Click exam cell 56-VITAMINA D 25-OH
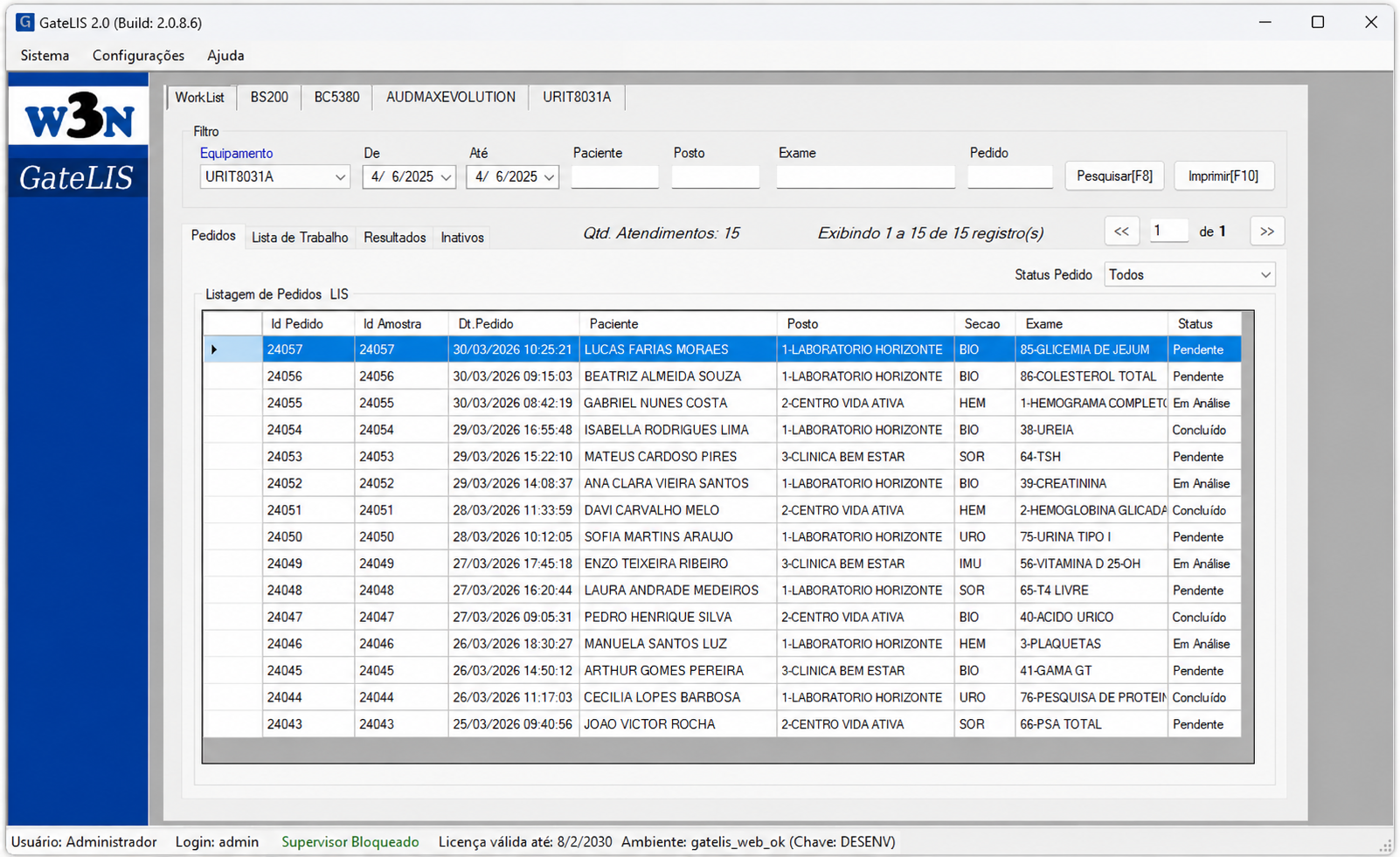1400x857 pixels. point(1092,563)
